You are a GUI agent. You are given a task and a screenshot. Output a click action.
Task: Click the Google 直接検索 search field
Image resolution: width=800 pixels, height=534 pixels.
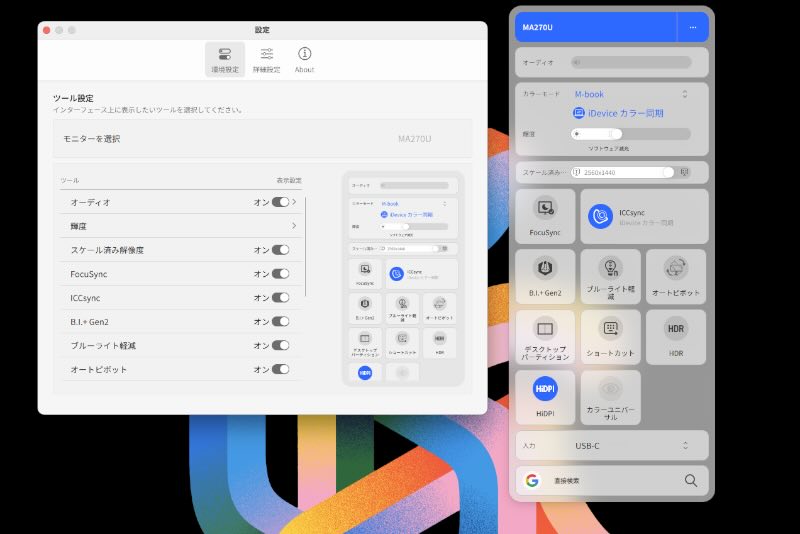610,481
